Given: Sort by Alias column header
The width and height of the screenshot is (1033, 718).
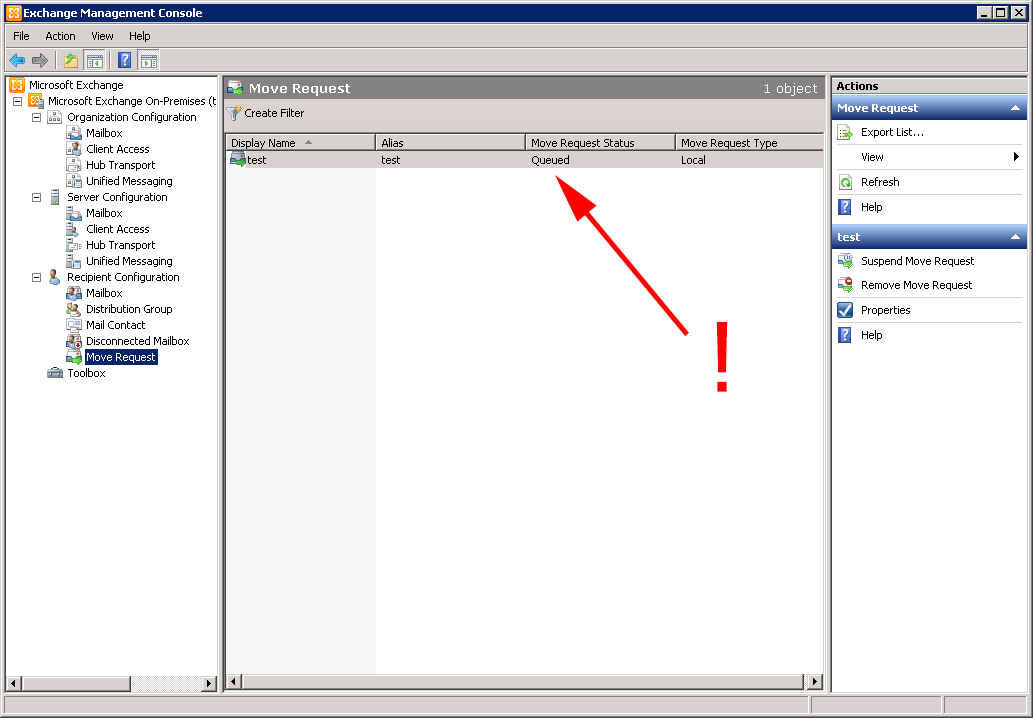Looking at the screenshot, I should pyautogui.click(x=451, y=143).
